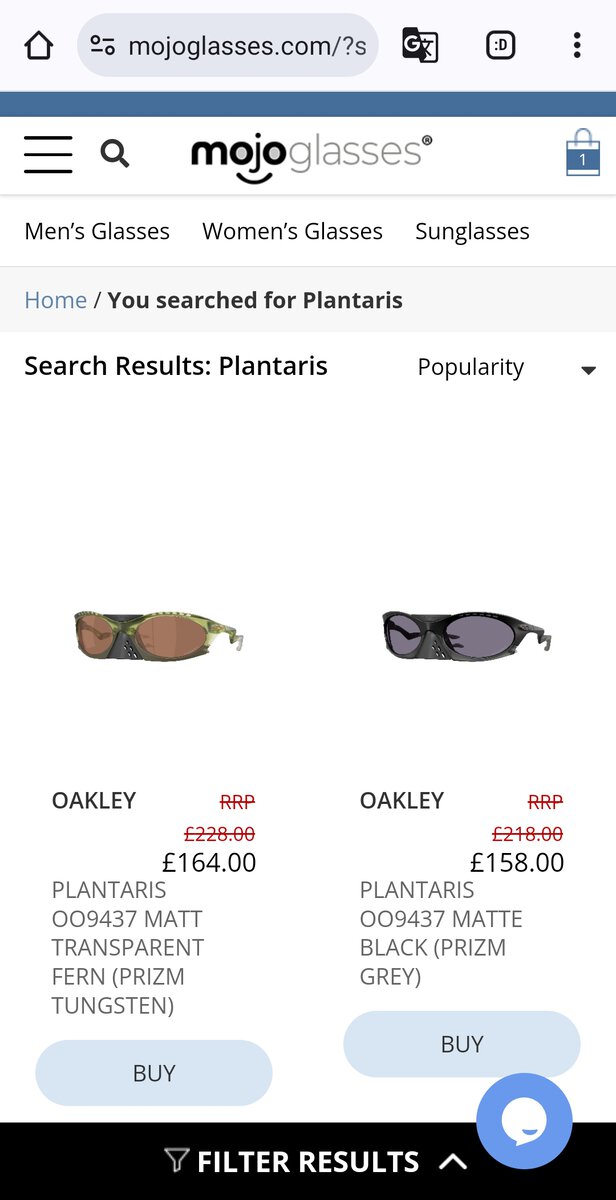The height and width of the screenshot is (1200, 616).
Task: View the green Plantaris sunglasses image
Action: point(160,635)
